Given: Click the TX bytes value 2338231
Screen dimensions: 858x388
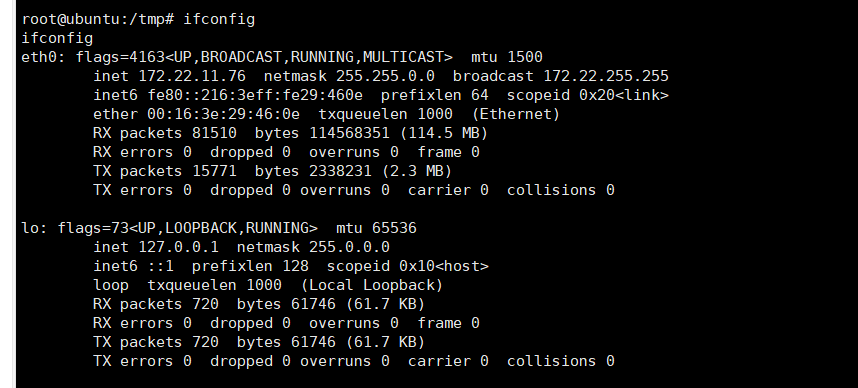Looking at the screenshot, I should [340, 171].
